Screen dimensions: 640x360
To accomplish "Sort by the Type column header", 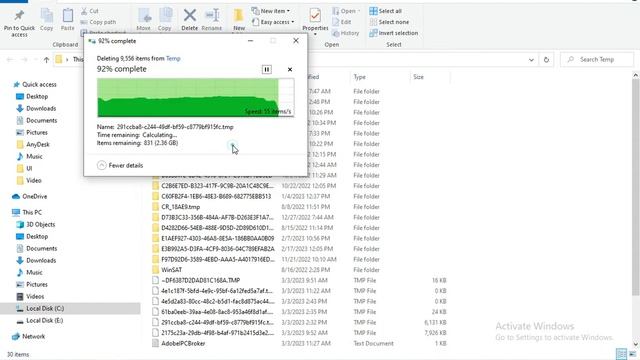I will tap(360, 77).
